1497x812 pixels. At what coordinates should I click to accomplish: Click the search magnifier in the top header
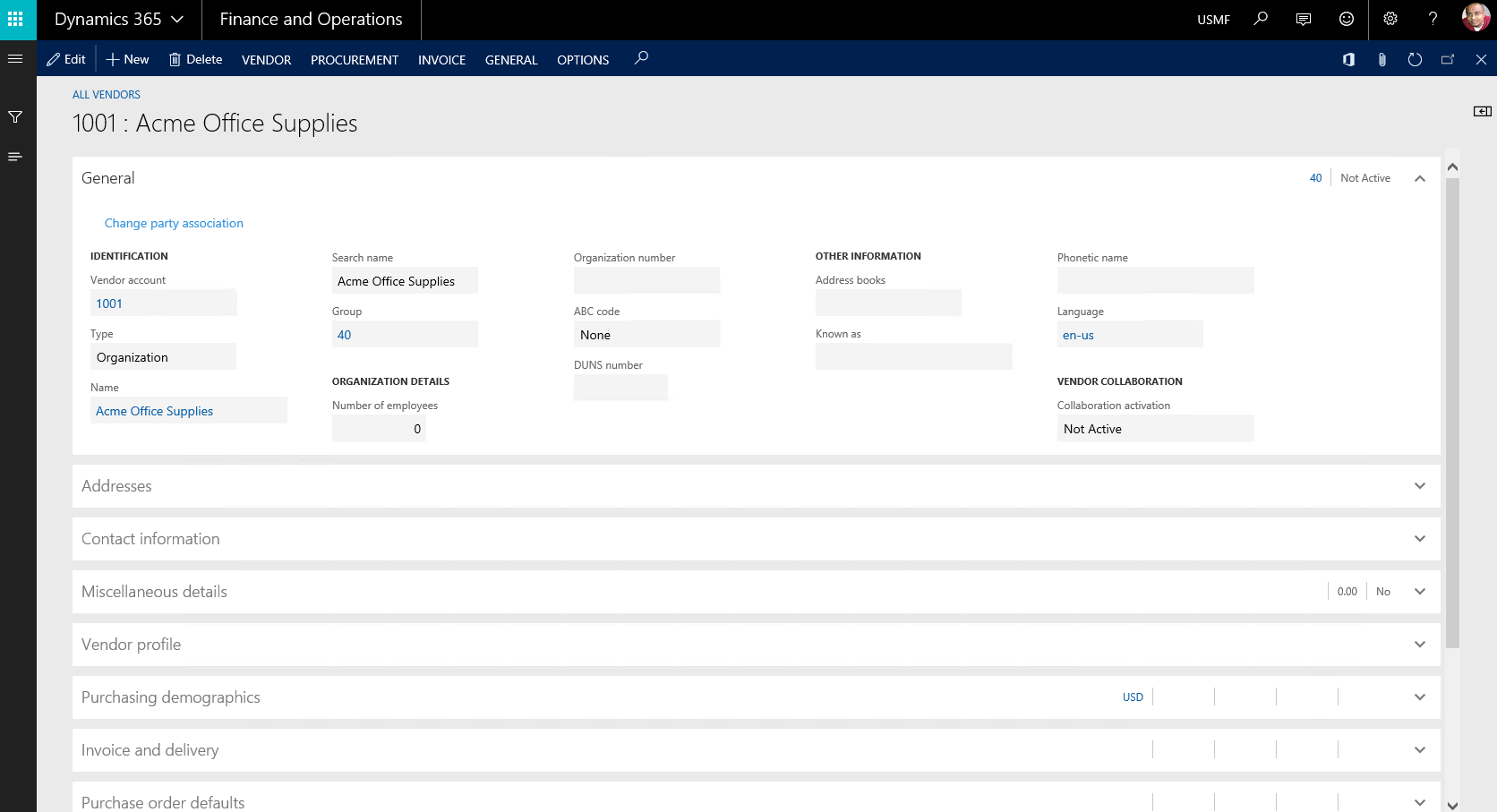[x=1261, y=19]
